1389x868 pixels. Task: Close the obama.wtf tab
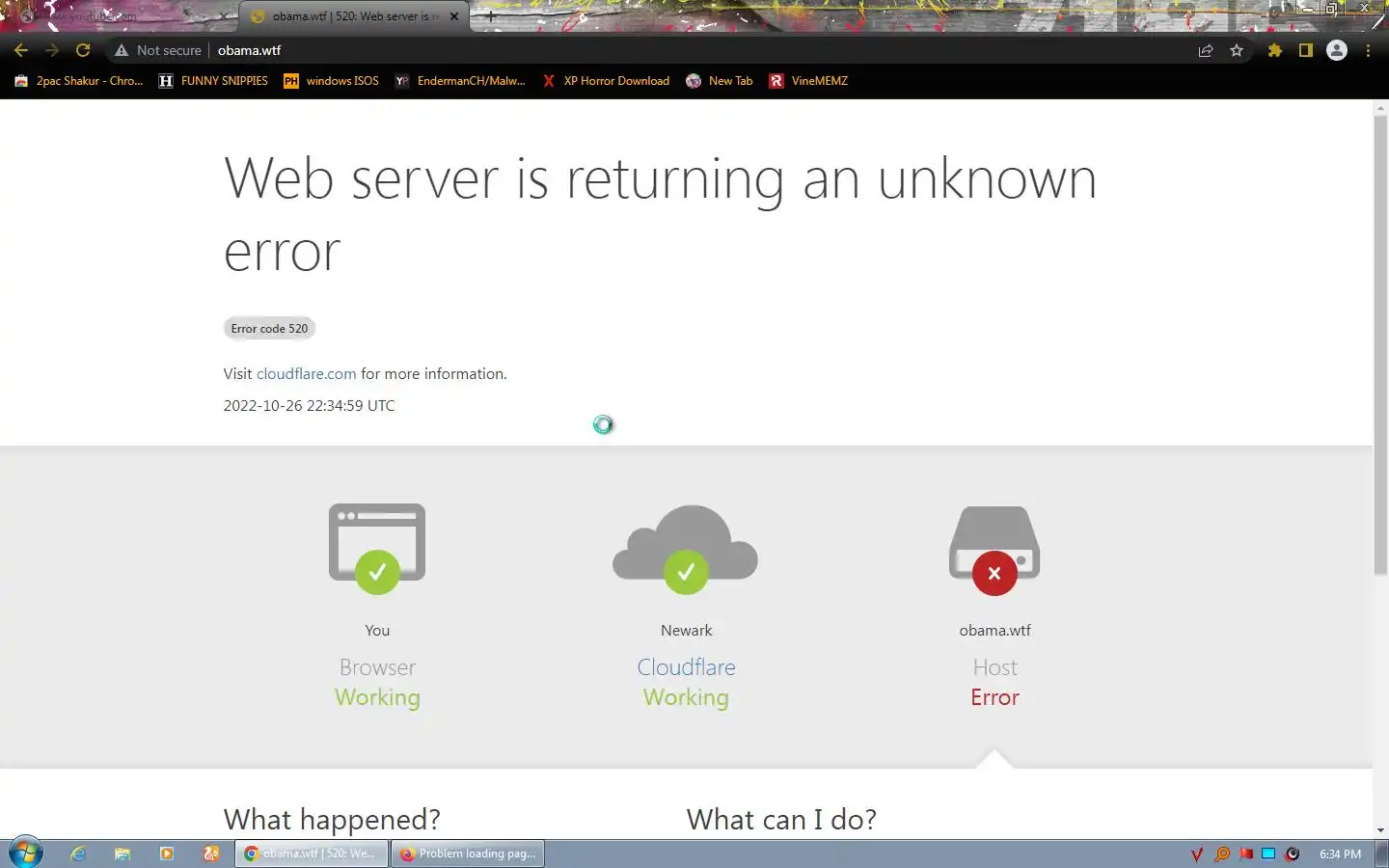(454, 16)
